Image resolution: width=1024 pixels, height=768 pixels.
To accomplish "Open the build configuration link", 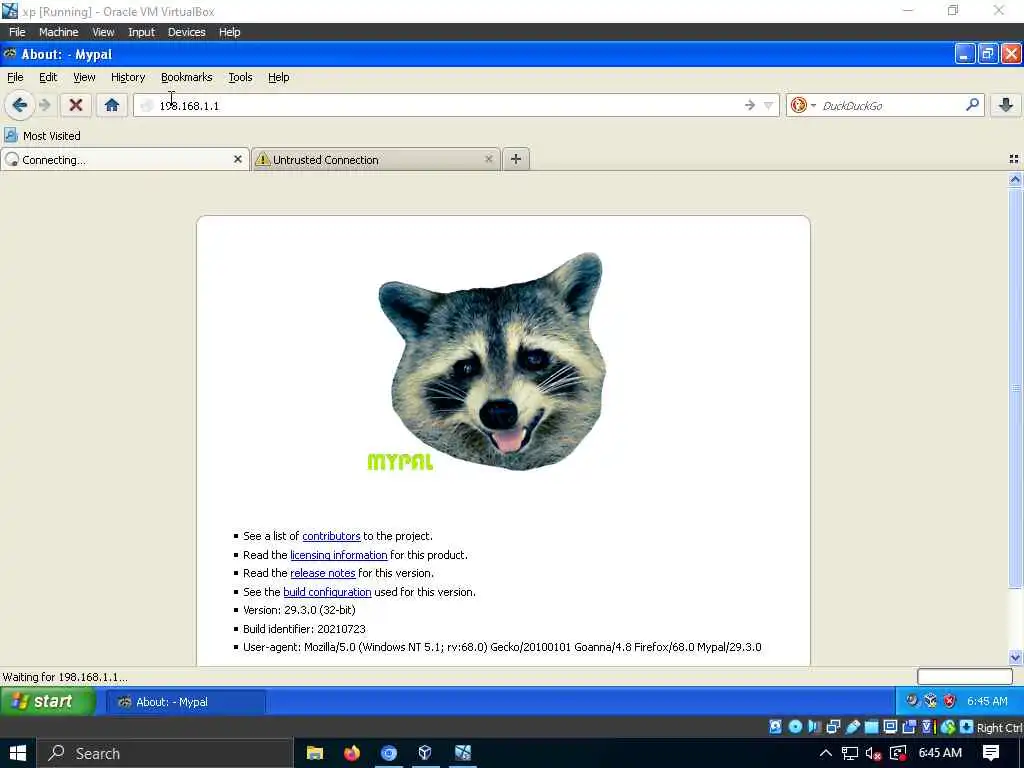I will pos(327,592).
